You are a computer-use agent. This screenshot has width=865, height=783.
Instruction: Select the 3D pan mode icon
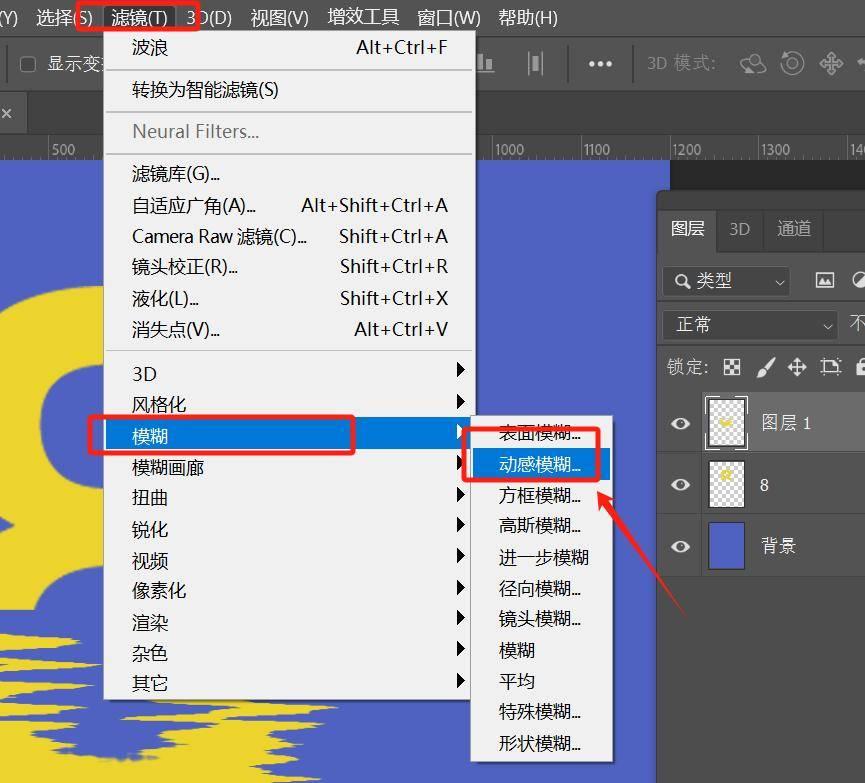point(833,63)
